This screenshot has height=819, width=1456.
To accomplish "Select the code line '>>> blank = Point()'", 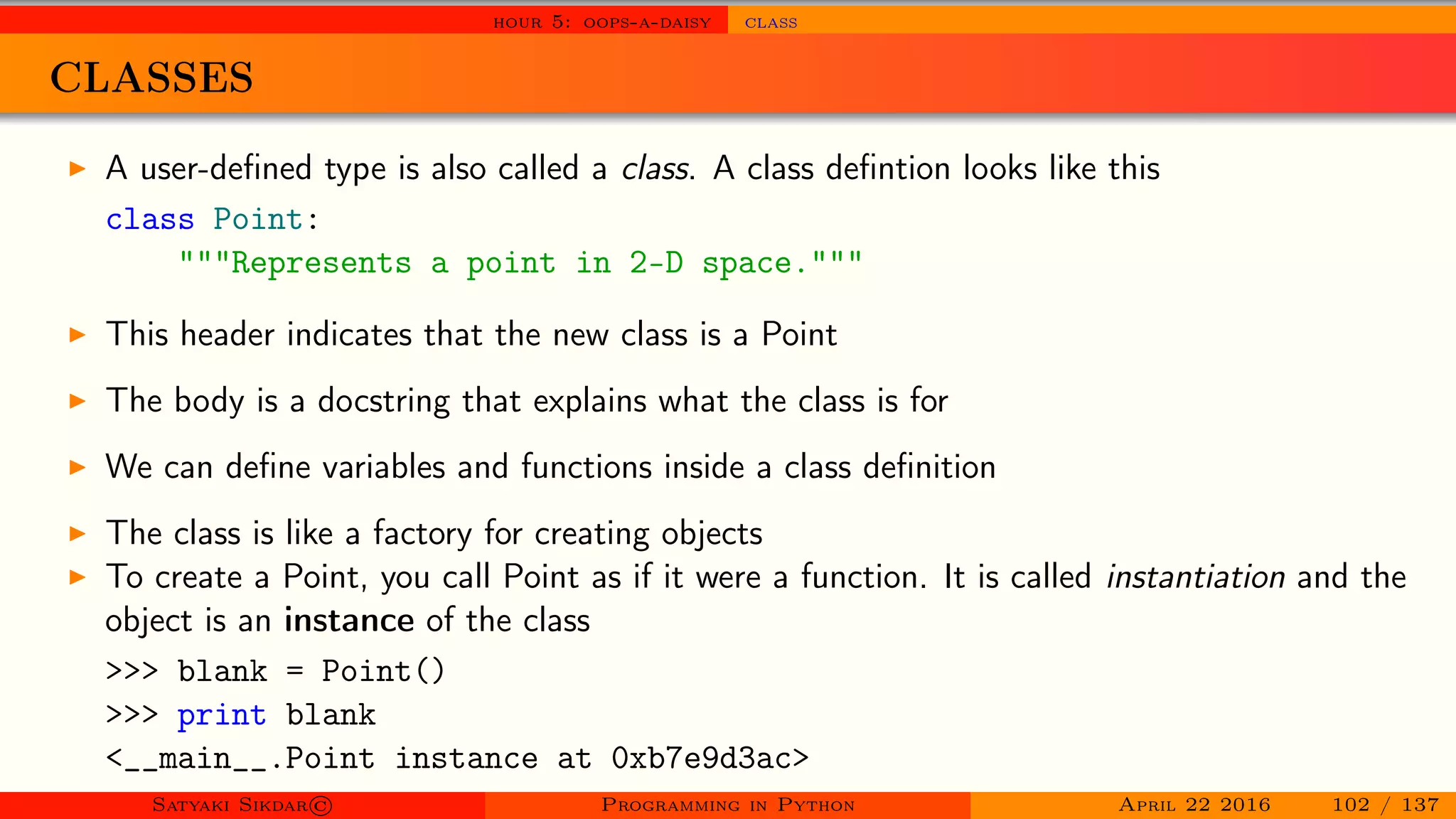I will (275, 671).
